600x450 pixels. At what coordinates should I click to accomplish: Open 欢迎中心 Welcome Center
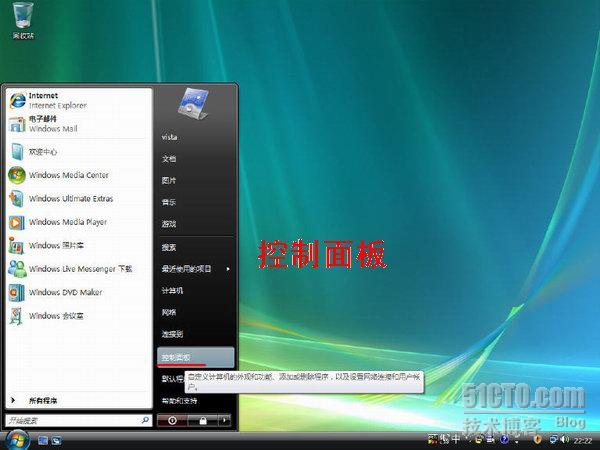point(78,152)
